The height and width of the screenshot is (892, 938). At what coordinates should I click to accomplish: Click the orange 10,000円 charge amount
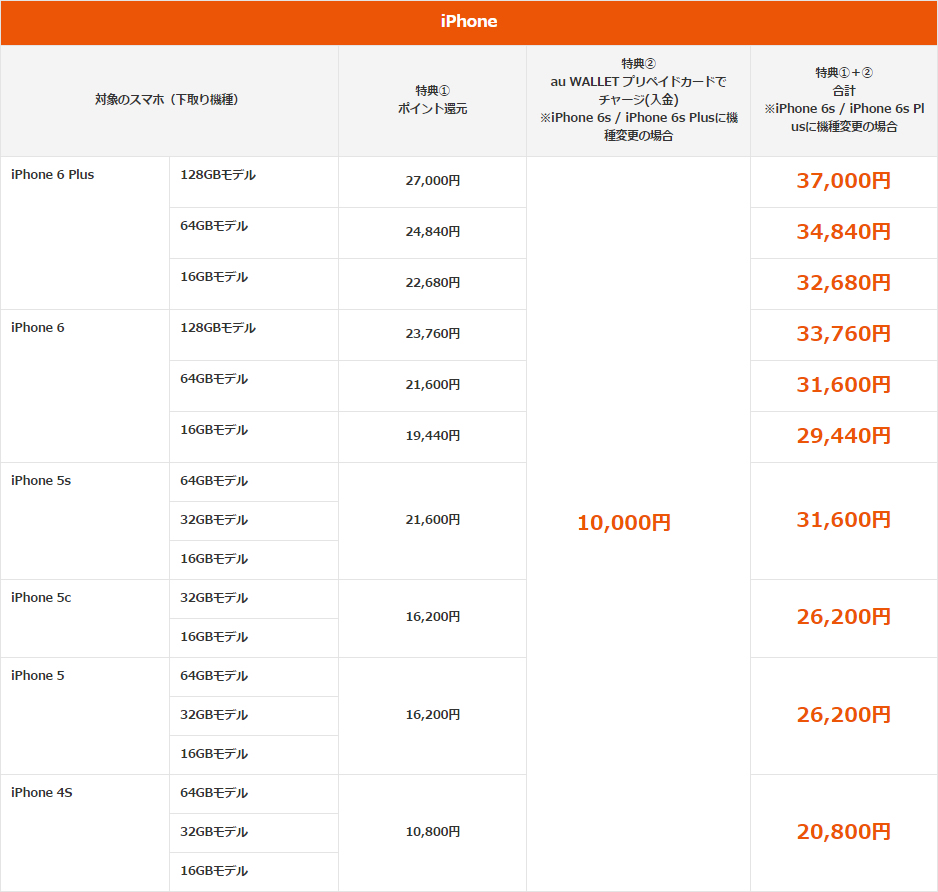tap(624, 523)
